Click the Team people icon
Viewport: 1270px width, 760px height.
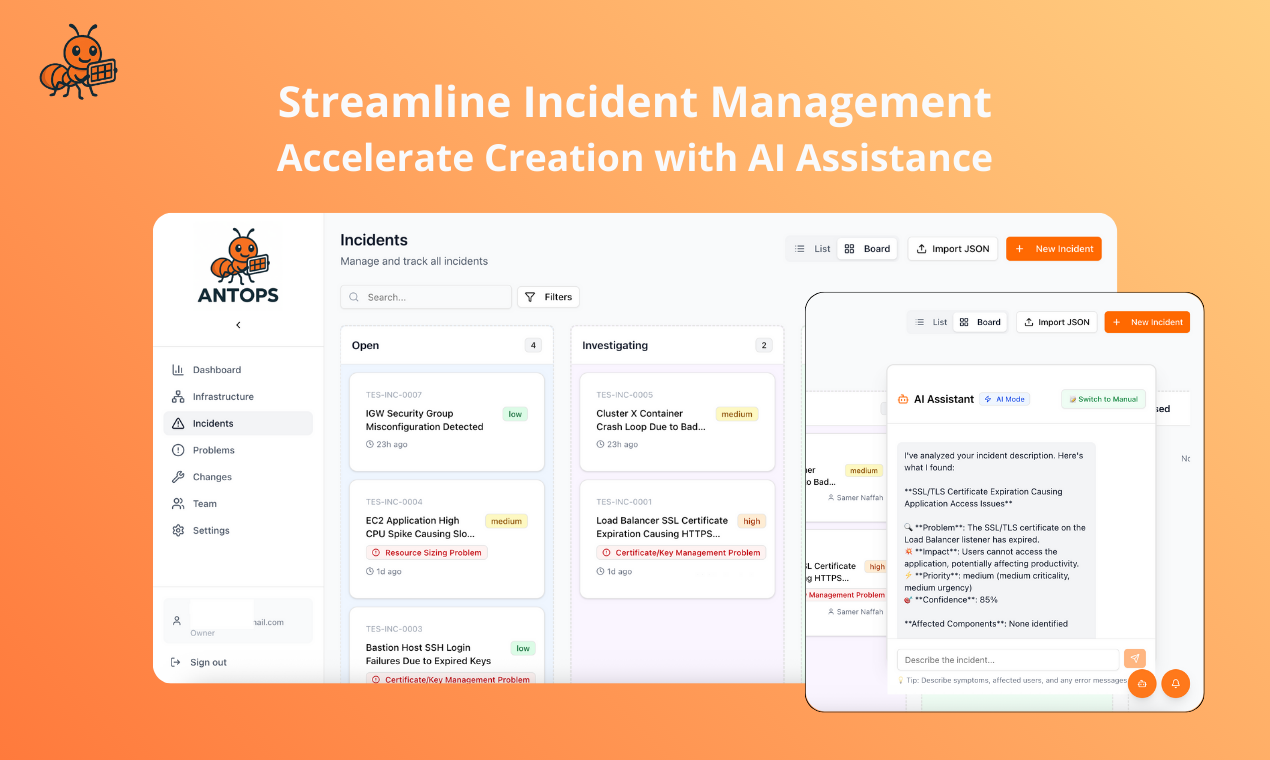coord(178,504)
